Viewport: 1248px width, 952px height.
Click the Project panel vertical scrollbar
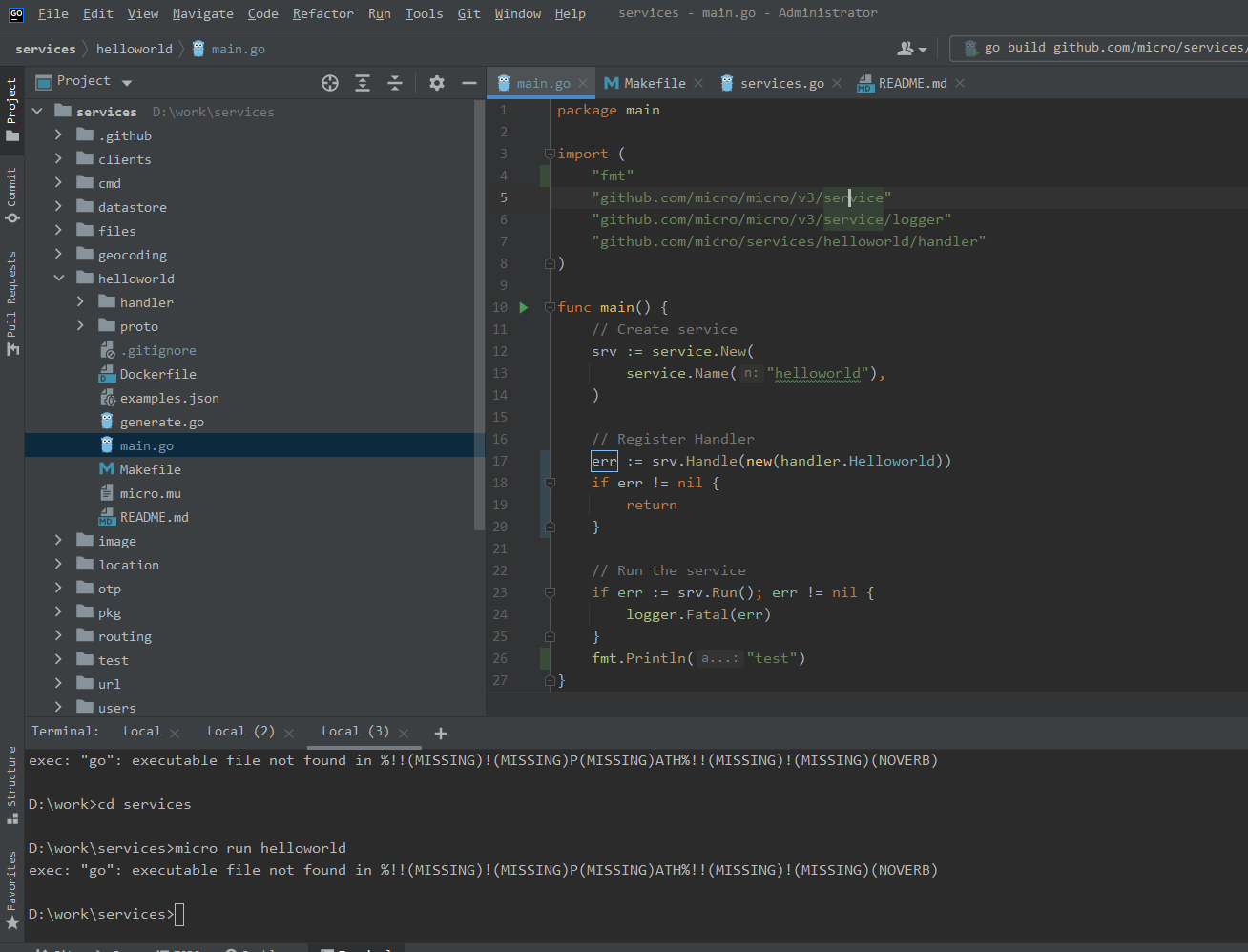[480, 315]
